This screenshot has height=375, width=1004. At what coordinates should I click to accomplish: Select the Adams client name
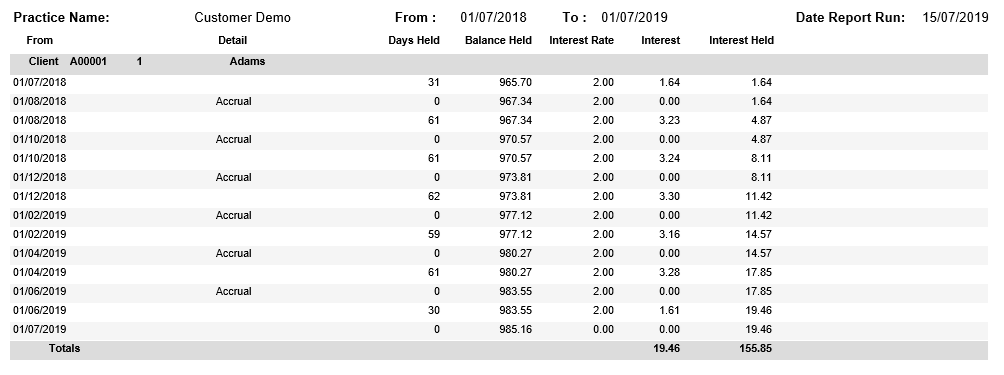point(247,61)
